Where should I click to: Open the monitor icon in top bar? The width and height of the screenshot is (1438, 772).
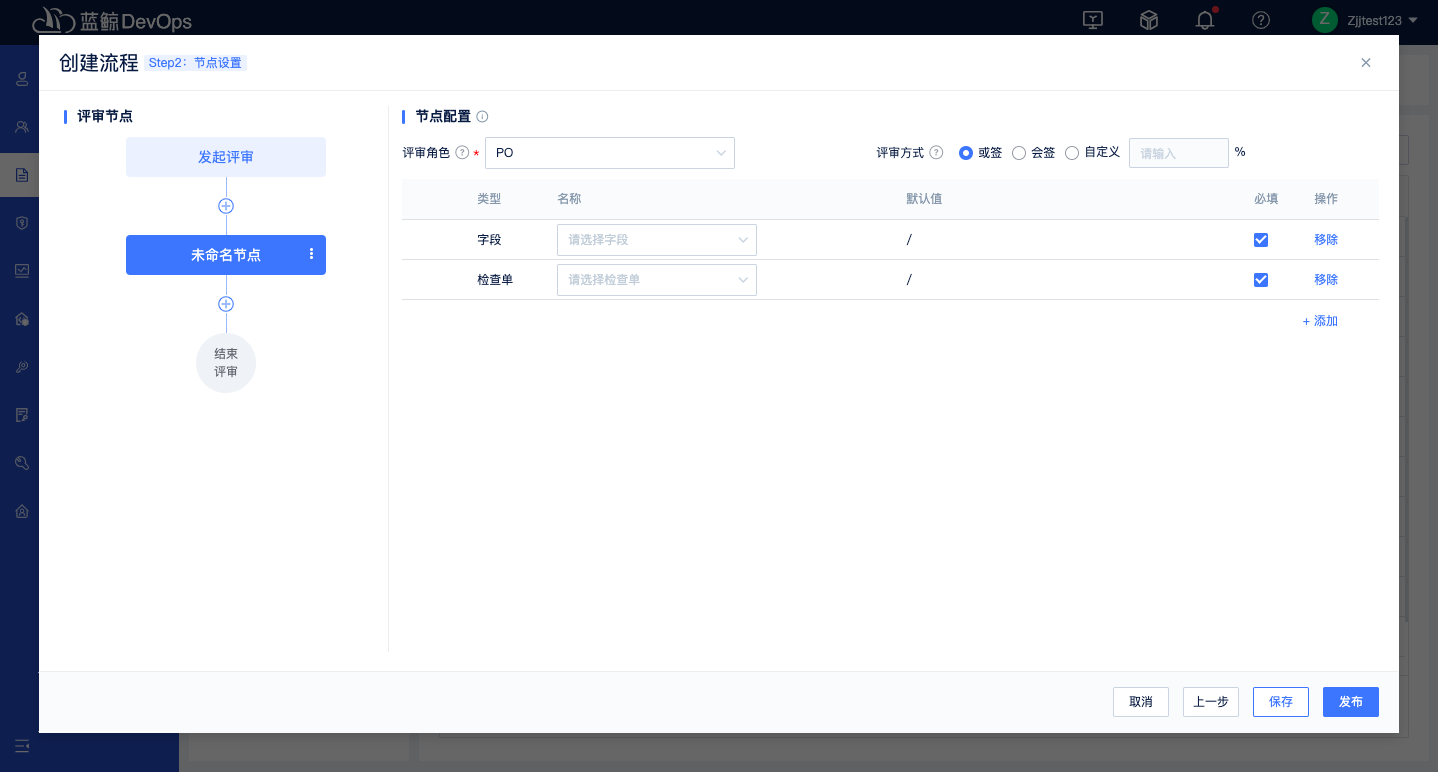click(1093, 20)
